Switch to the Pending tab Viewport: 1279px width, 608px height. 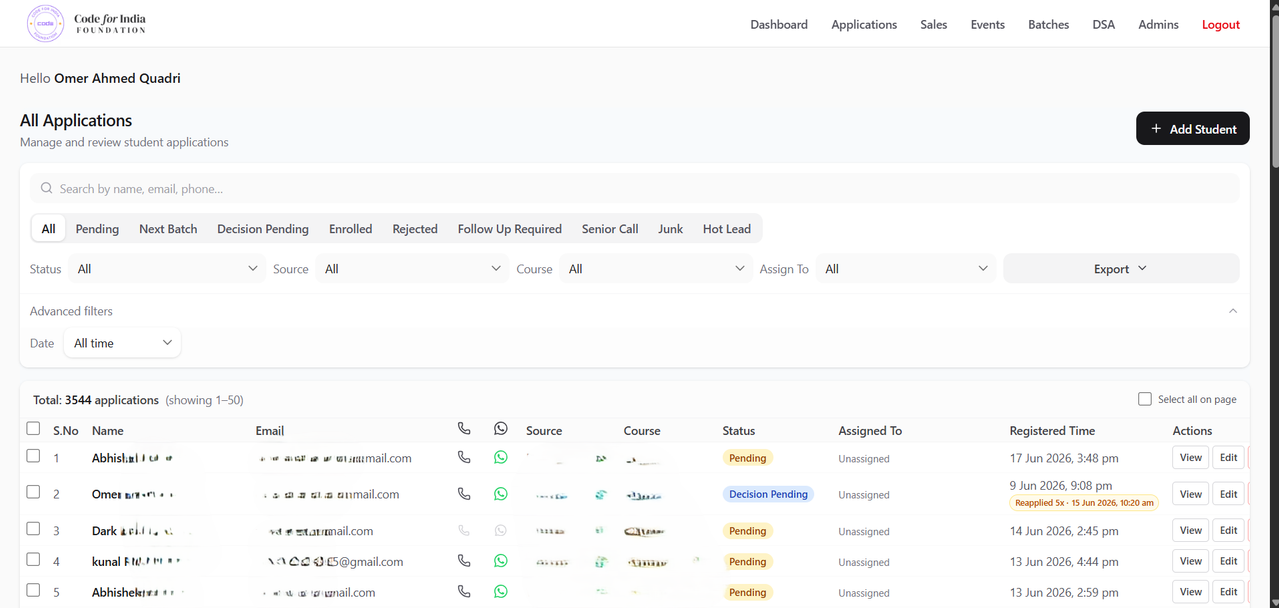(97, 229)
